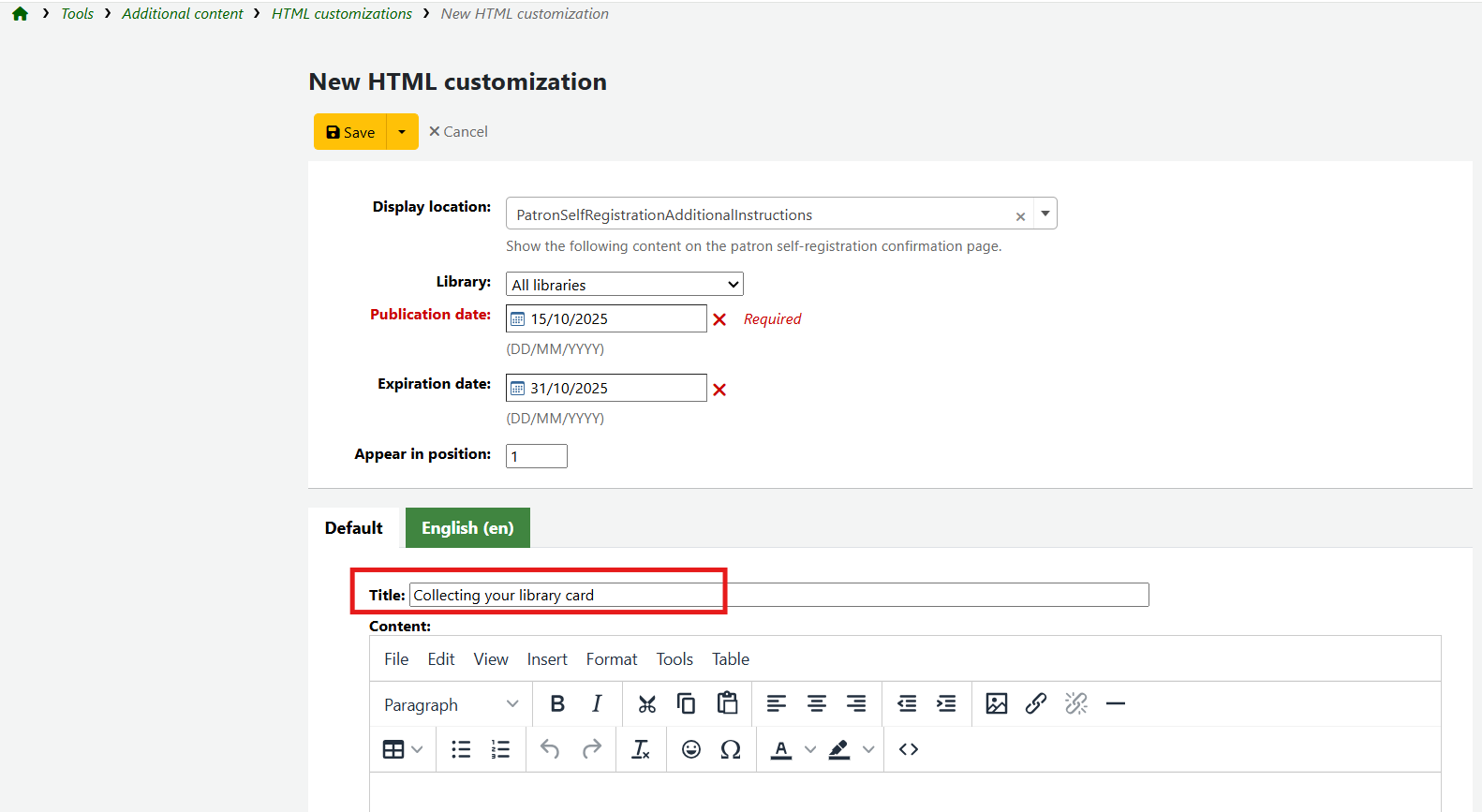Open the emoji picker
This screenshot has height=812, width=1482.
(x=691, y=749)
